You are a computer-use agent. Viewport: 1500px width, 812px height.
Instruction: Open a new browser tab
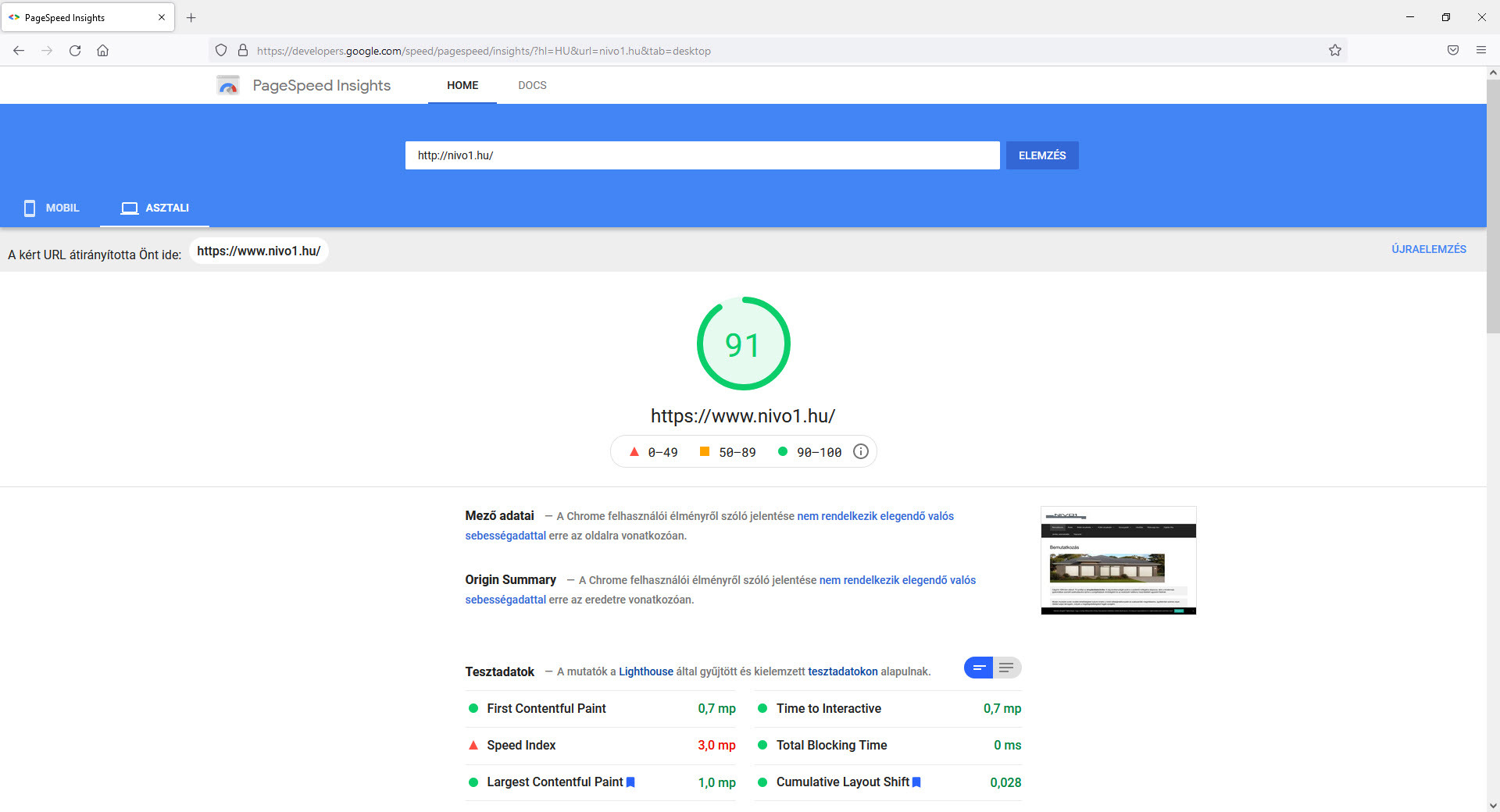191,17
